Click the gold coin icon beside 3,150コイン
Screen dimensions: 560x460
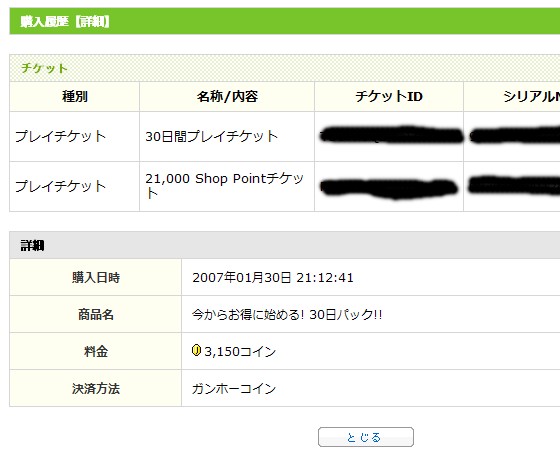[196, 350]
